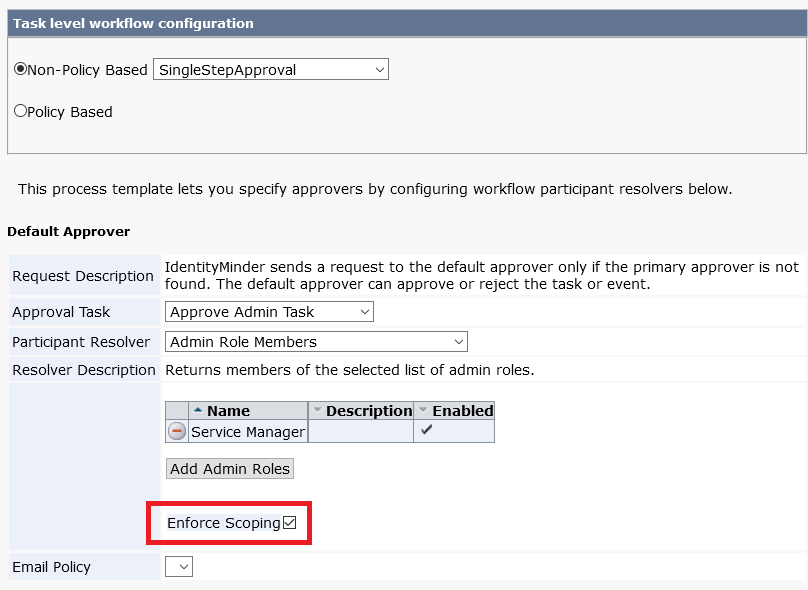The image size is (808, 590).
Task: Click the Task level workflow configuration header
Action: coord(133,23)
